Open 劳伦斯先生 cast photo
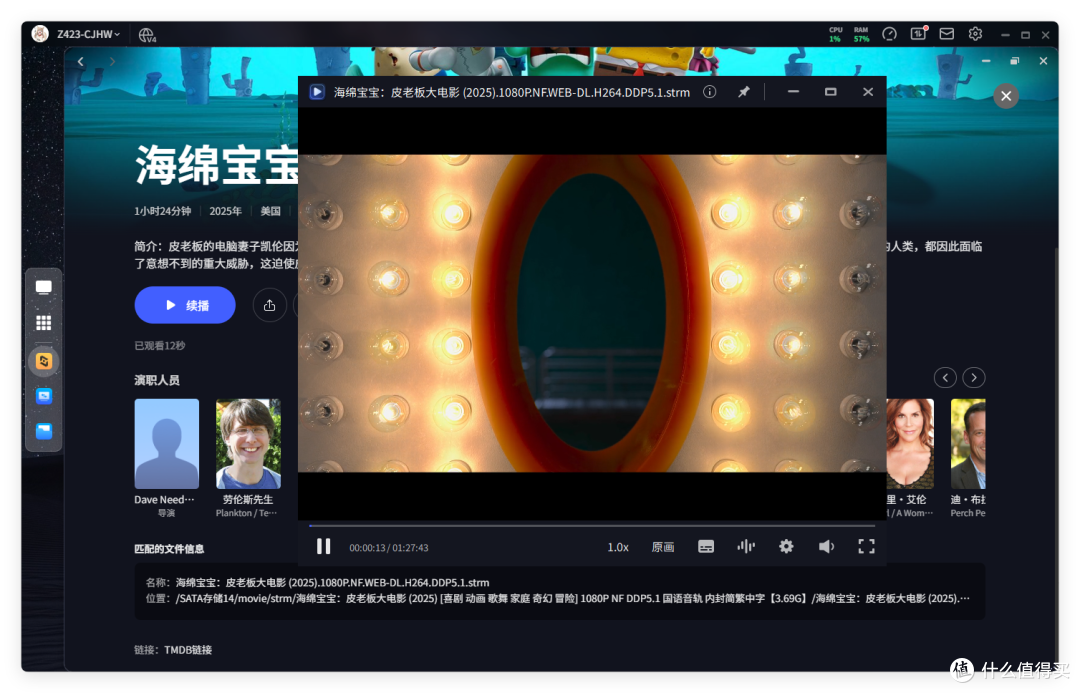The image size is (1080, 693). click(x=248, y=444)
